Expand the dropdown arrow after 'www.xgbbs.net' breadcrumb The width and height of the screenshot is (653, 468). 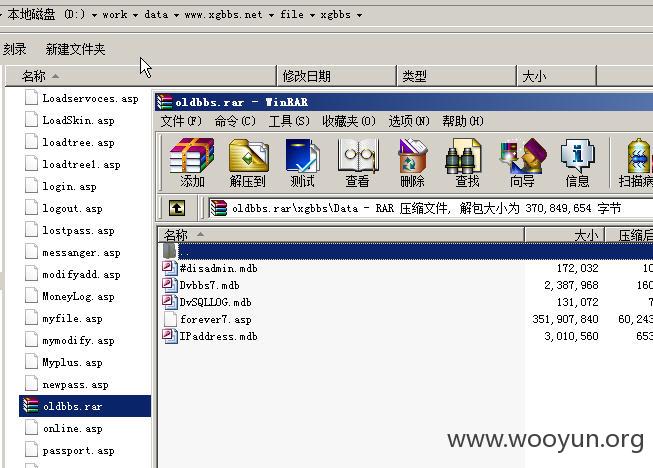[x=271, y=15]
